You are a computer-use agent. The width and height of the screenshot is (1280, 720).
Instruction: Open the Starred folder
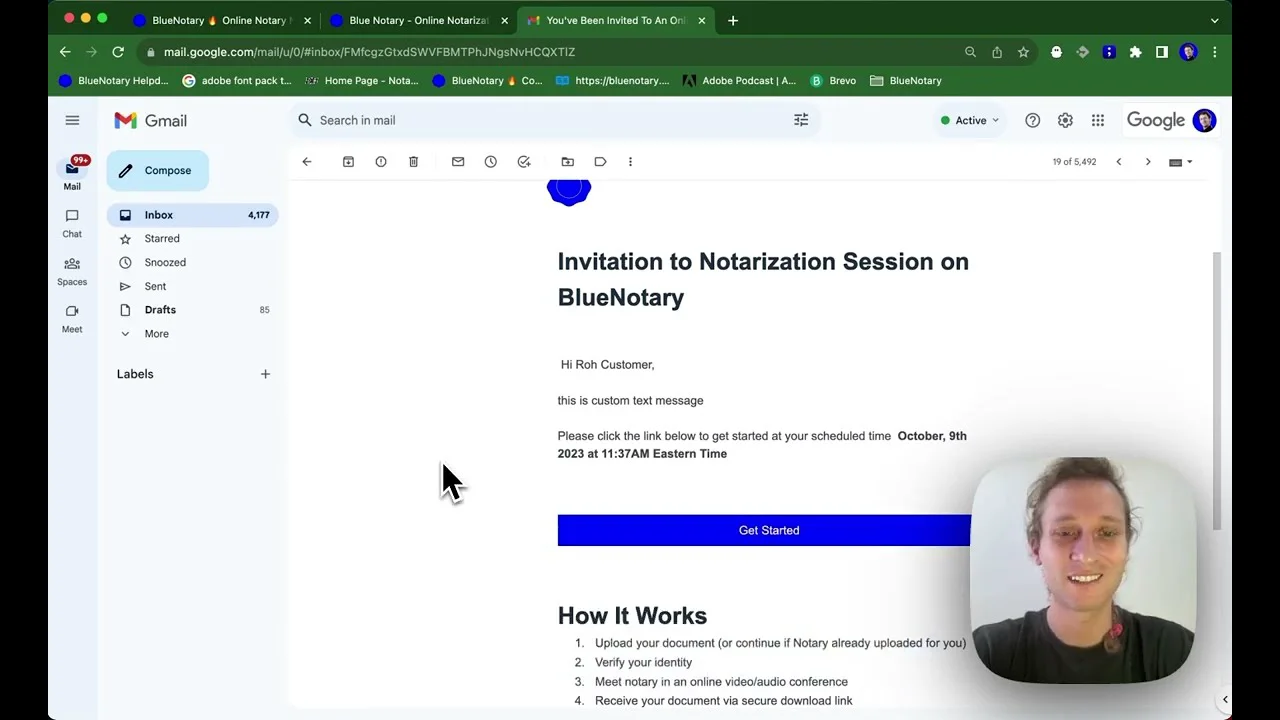(162, 239)
